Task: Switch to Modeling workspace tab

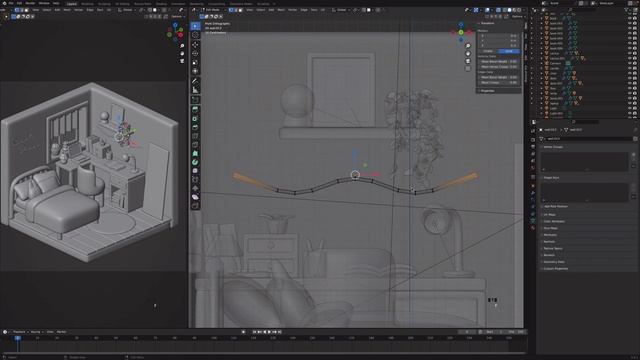Action: tap(87, 4)
